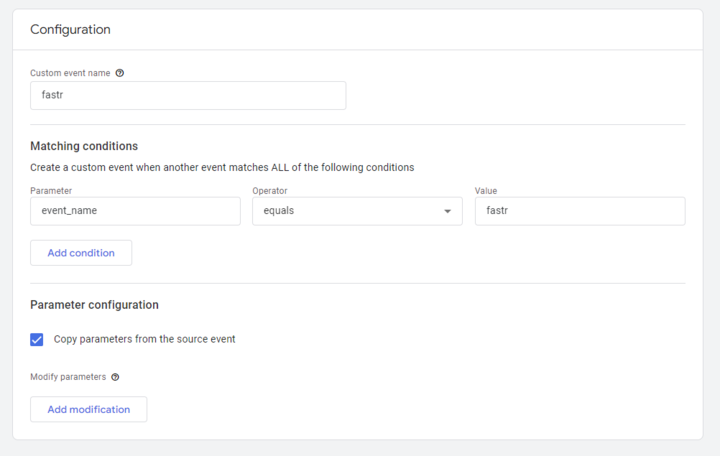Click the Operator field label
The height and width of the screenshot is (456, 720).
(x=270, y=191)
